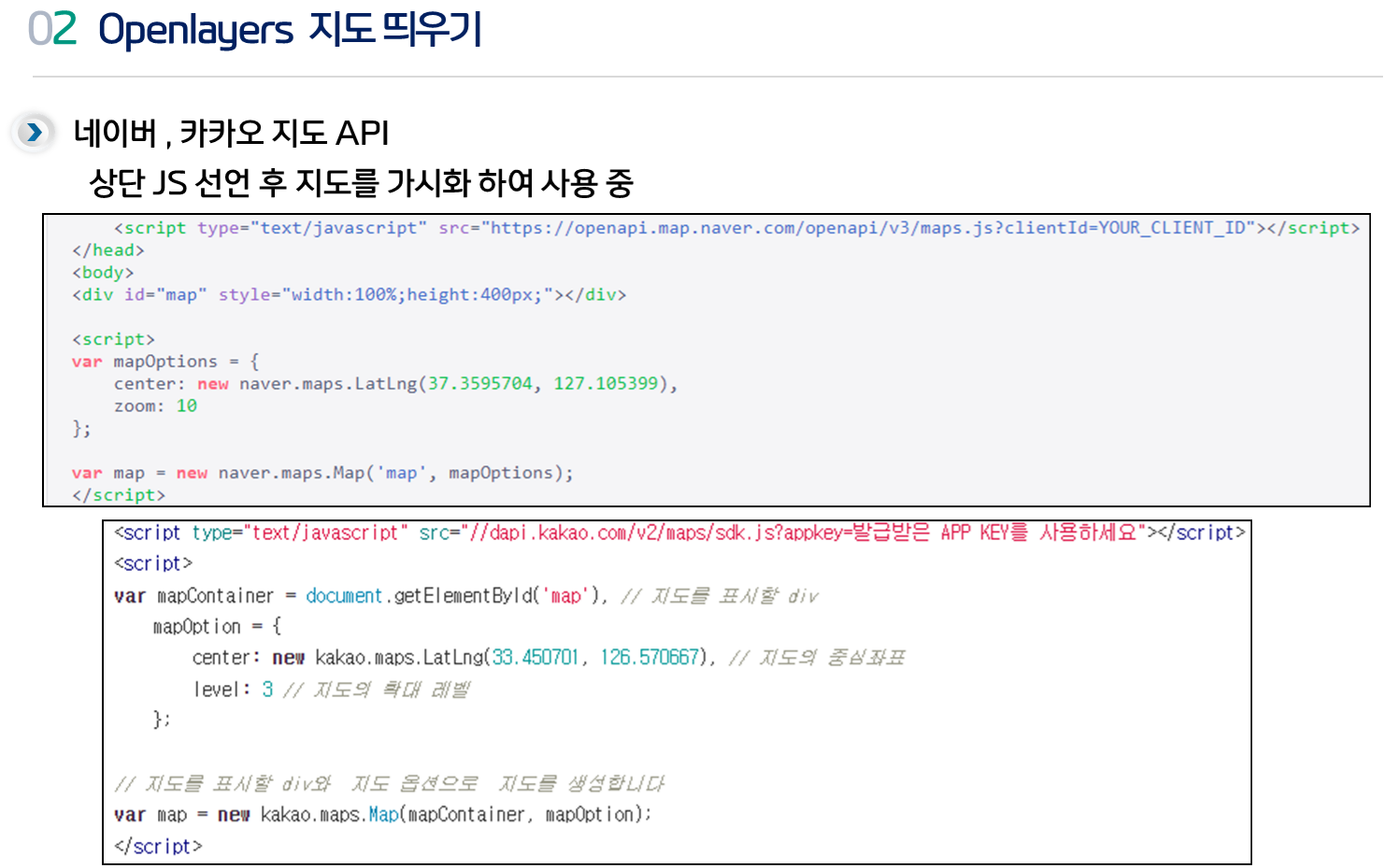Image resolution: width=1384 pixels, height=868 pixels.
Task: Click the opening '<script>' tag in Naver code
Action: [x=113, y=339]
